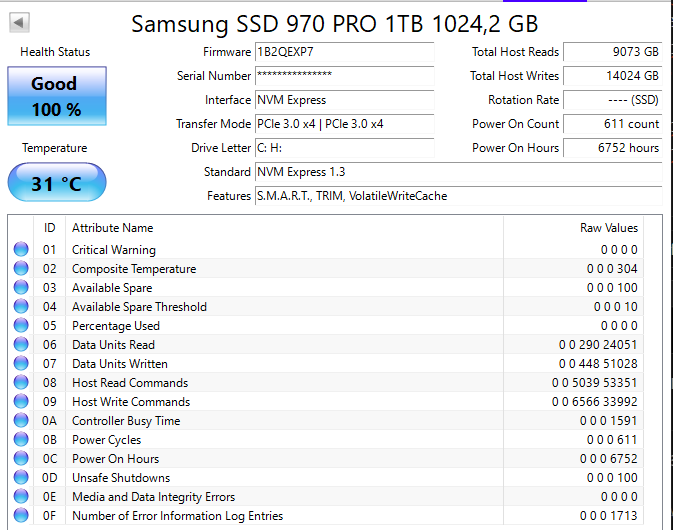Click the Health Status label

pyautogui.click(x=55, y=52)
